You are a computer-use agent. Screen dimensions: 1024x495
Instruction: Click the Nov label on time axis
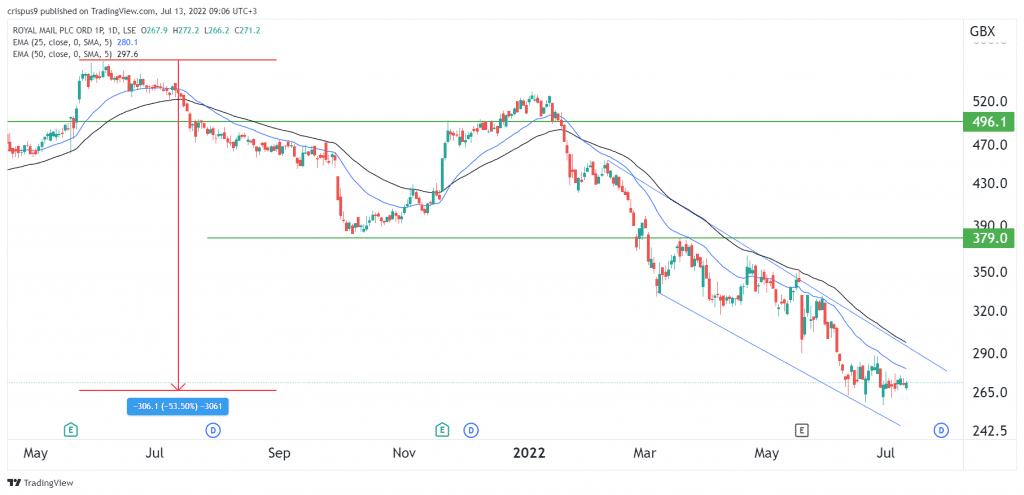pyautogui.click(x=405, y=452)
